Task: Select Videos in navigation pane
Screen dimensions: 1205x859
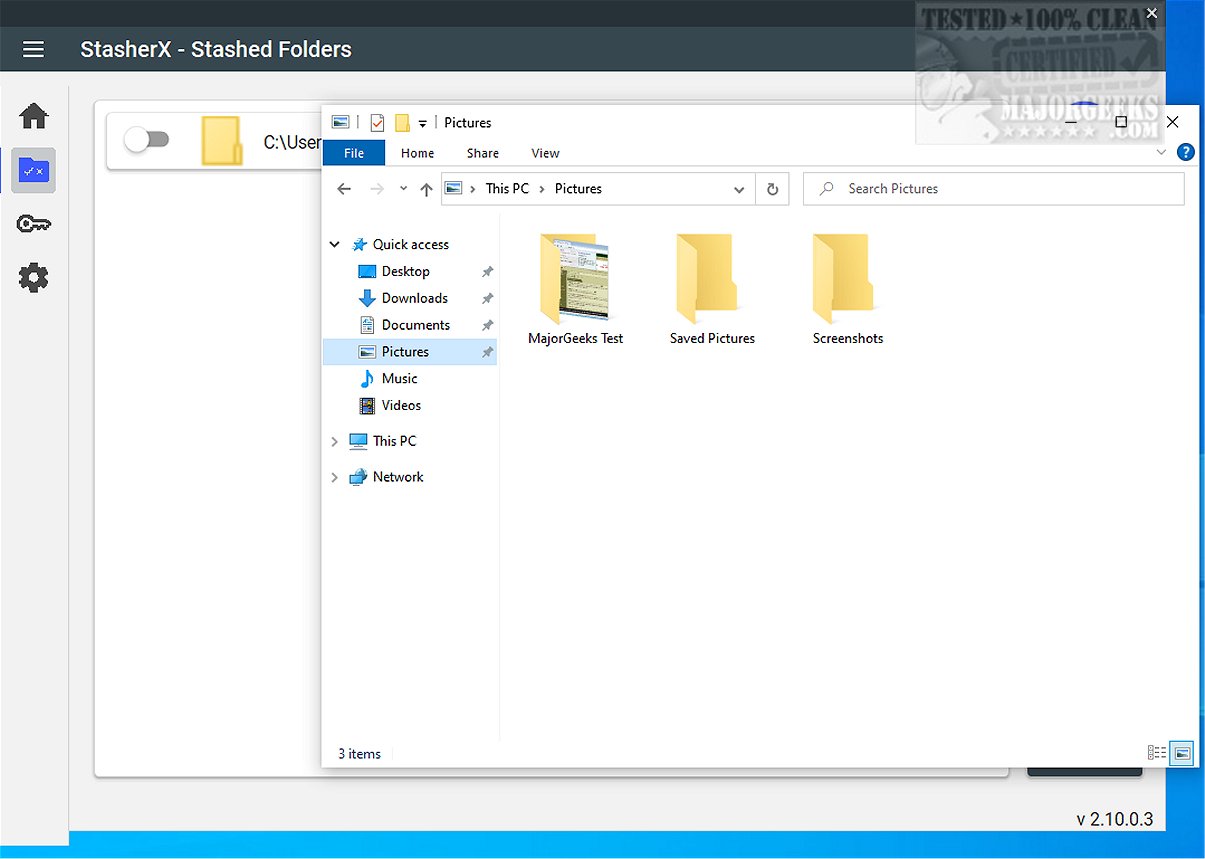Action: (x=401, y=405)
